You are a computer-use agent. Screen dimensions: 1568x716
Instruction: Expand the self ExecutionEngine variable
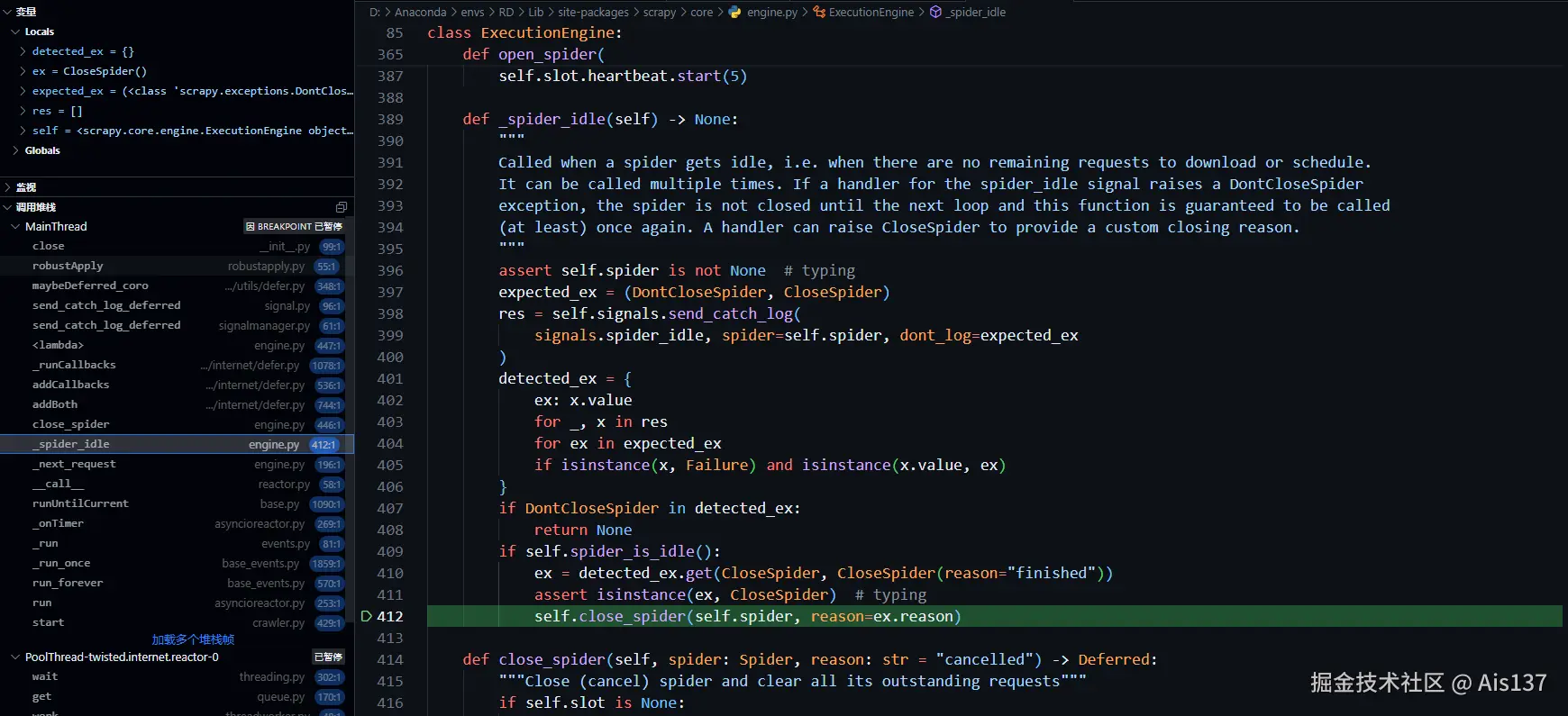point(23,131)
